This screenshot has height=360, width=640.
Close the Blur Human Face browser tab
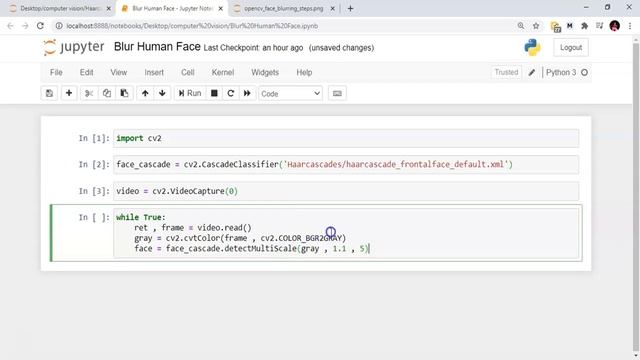(x=220, y=9)
